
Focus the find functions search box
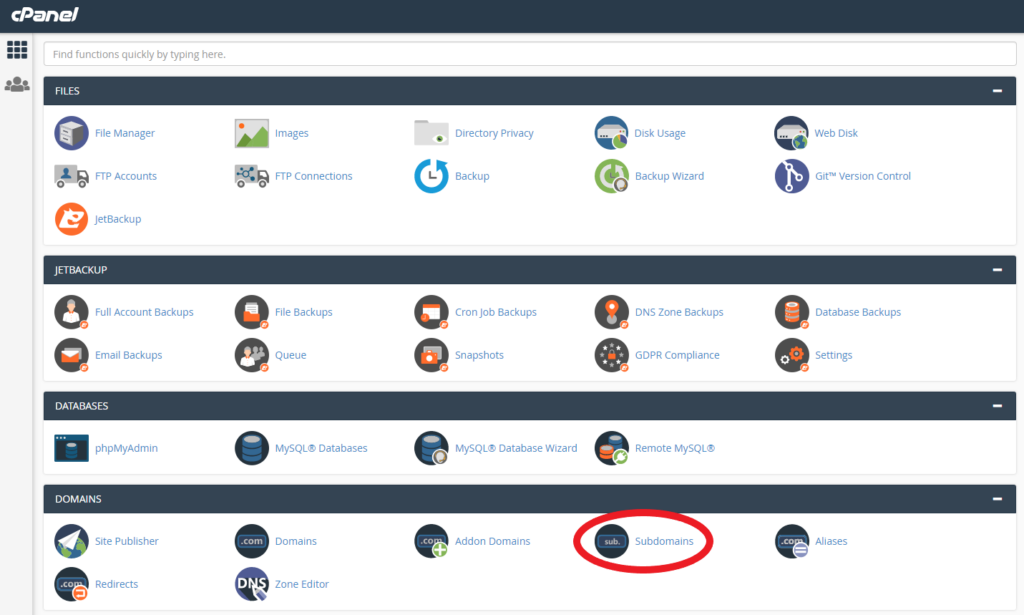(530, 54)
